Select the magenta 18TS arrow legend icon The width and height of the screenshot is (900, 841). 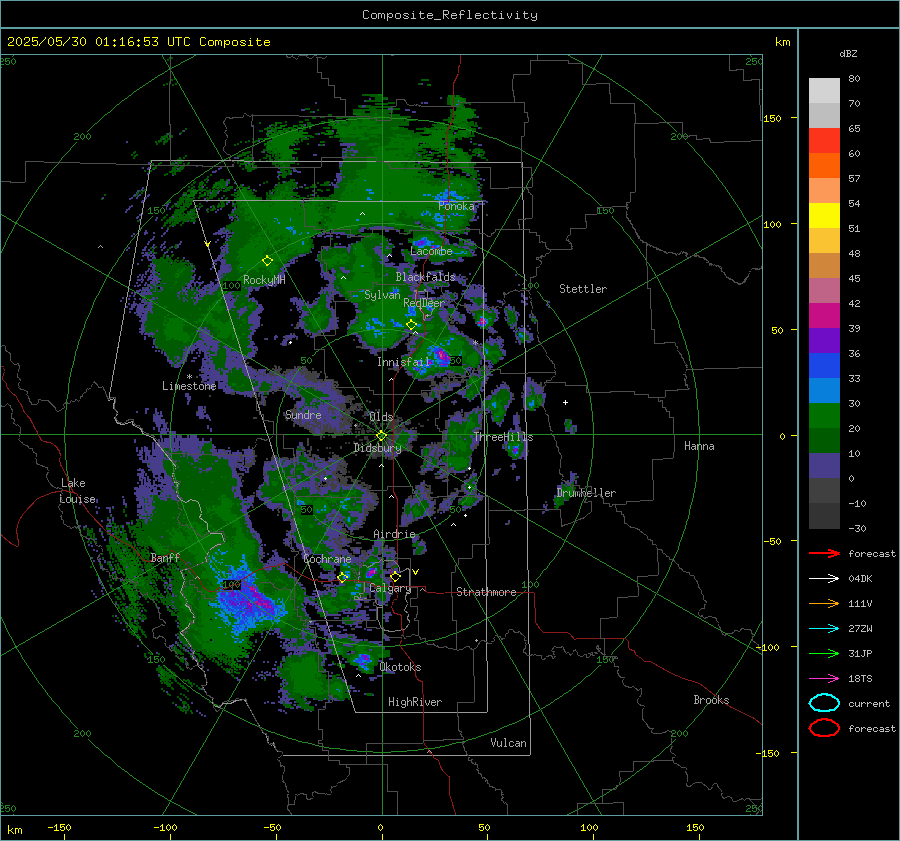coord(824,679)
